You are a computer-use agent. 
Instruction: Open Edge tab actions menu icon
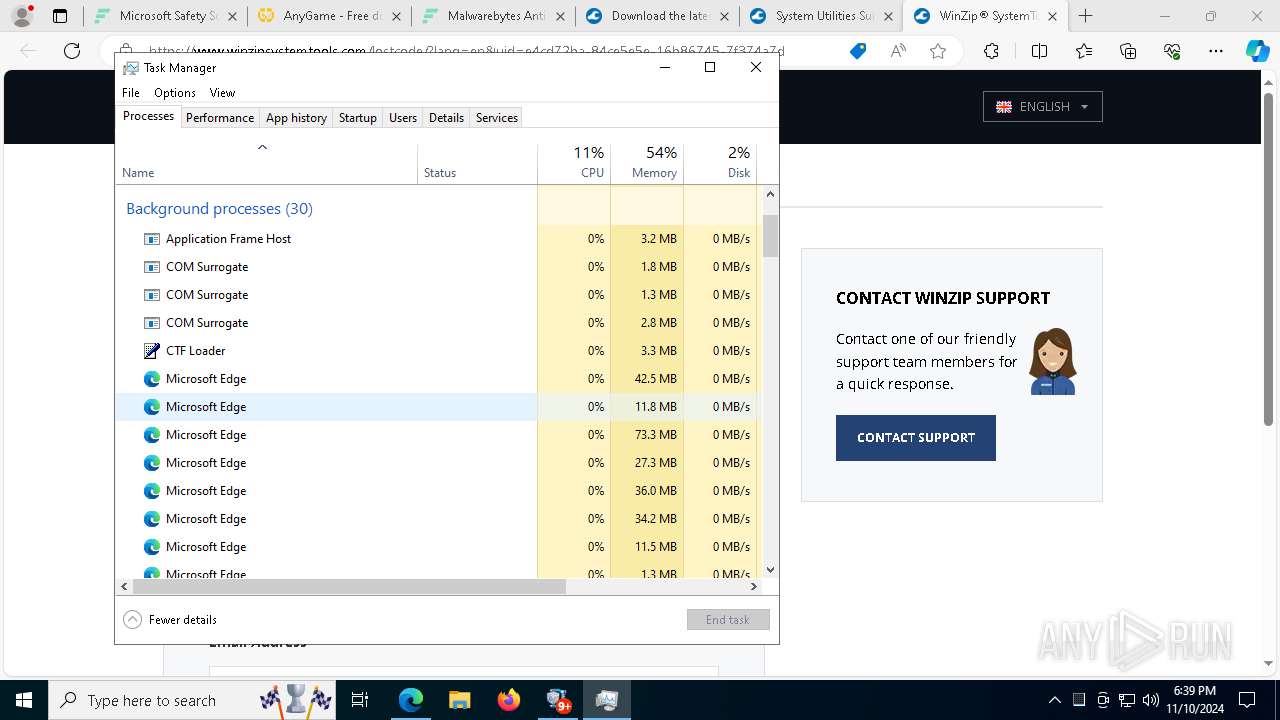pyautogui.click(x=60, y=16)
